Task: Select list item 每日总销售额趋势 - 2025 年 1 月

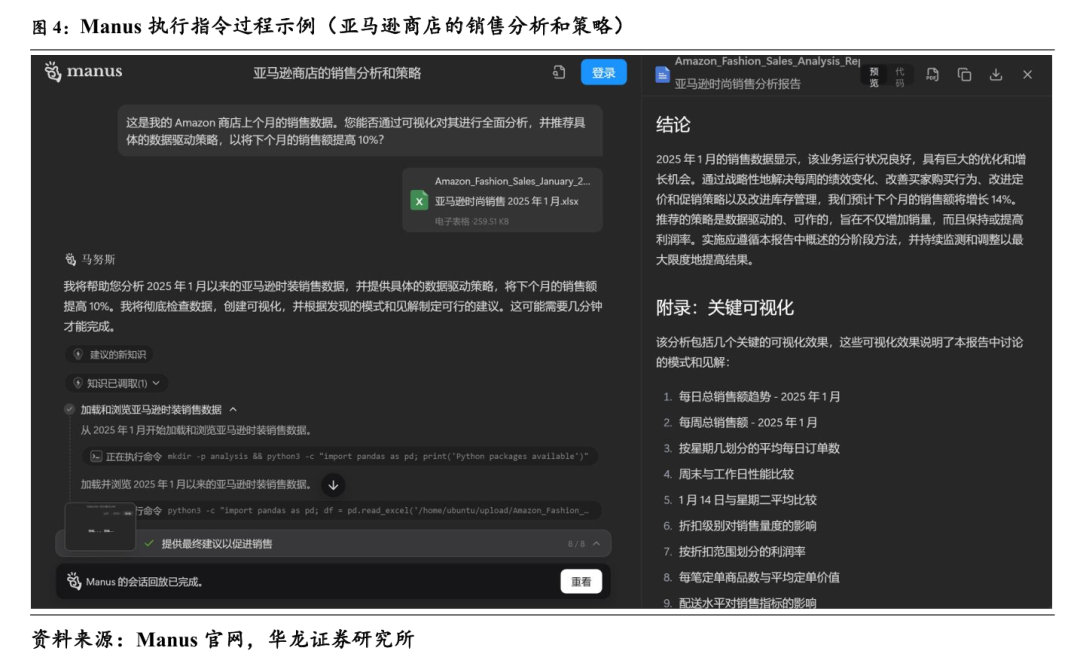Action: tap(759, 397)
